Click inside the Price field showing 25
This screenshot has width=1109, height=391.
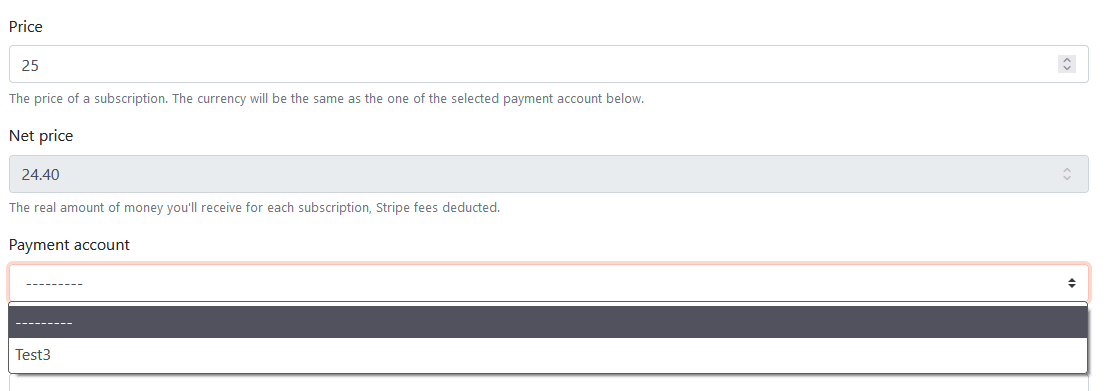(x=548, y=64)
